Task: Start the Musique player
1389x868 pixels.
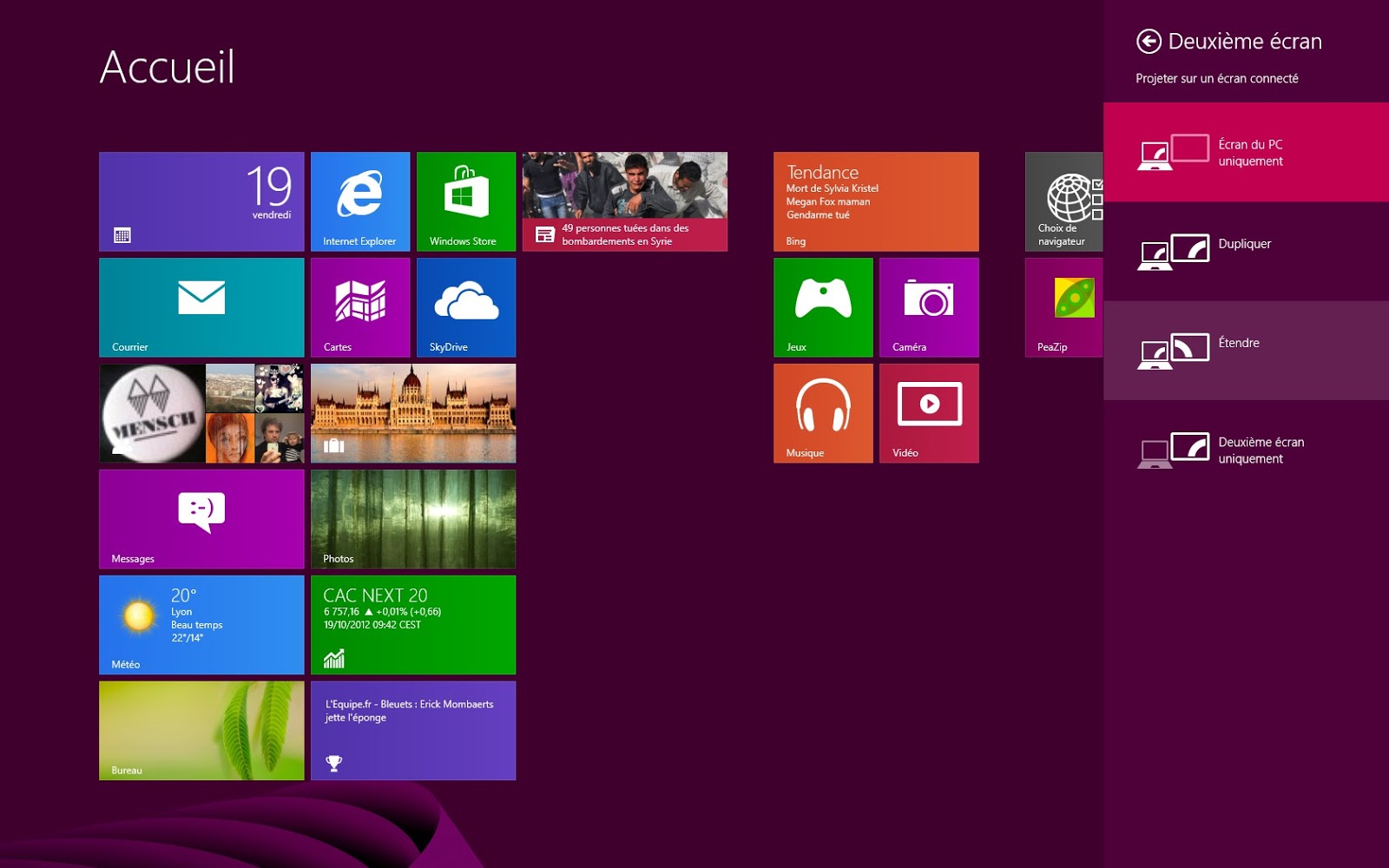Action: pos(822,412)
